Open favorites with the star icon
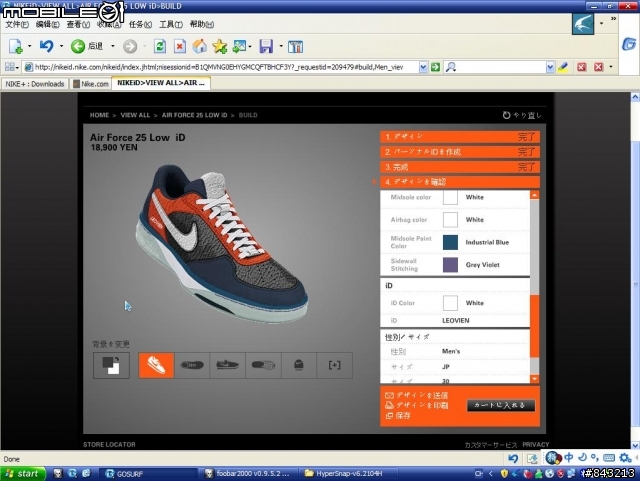This screenshot has width=640, height=481. [220, 46]
